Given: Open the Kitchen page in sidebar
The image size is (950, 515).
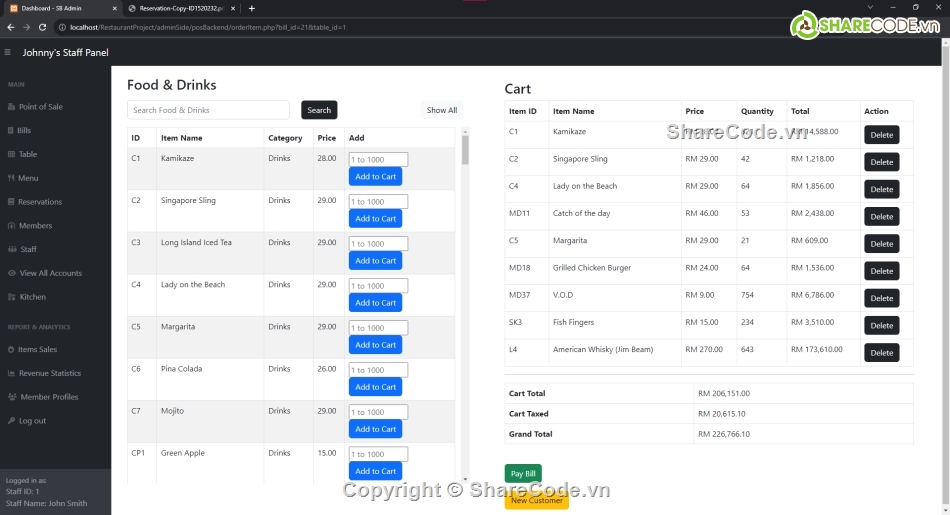Looking at the screenshot, I should click(32, 297).
